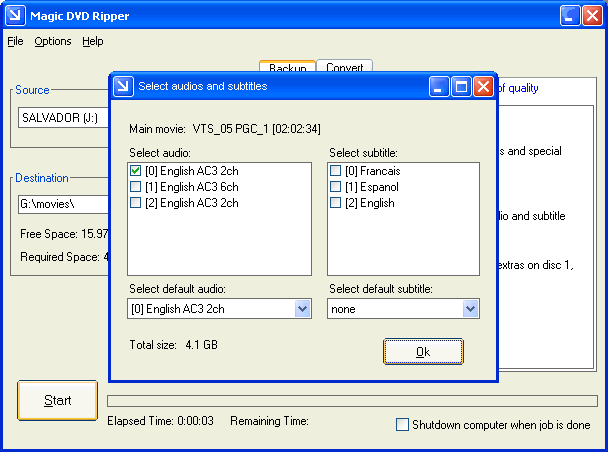The width and height of the screenshot is (608, 452).
Task: Click the icon in the Select audios dialog title
Action: click(124, 86)
